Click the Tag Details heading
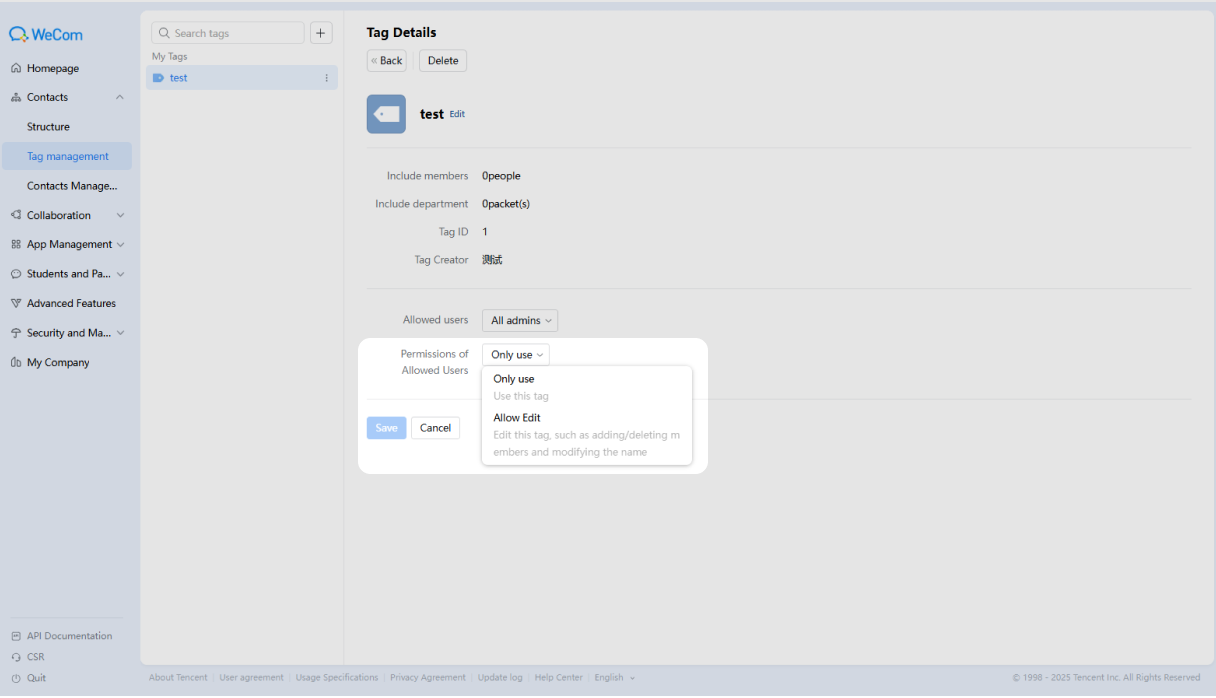Screen dimensions: 1216x698 [x=401, y=33]
